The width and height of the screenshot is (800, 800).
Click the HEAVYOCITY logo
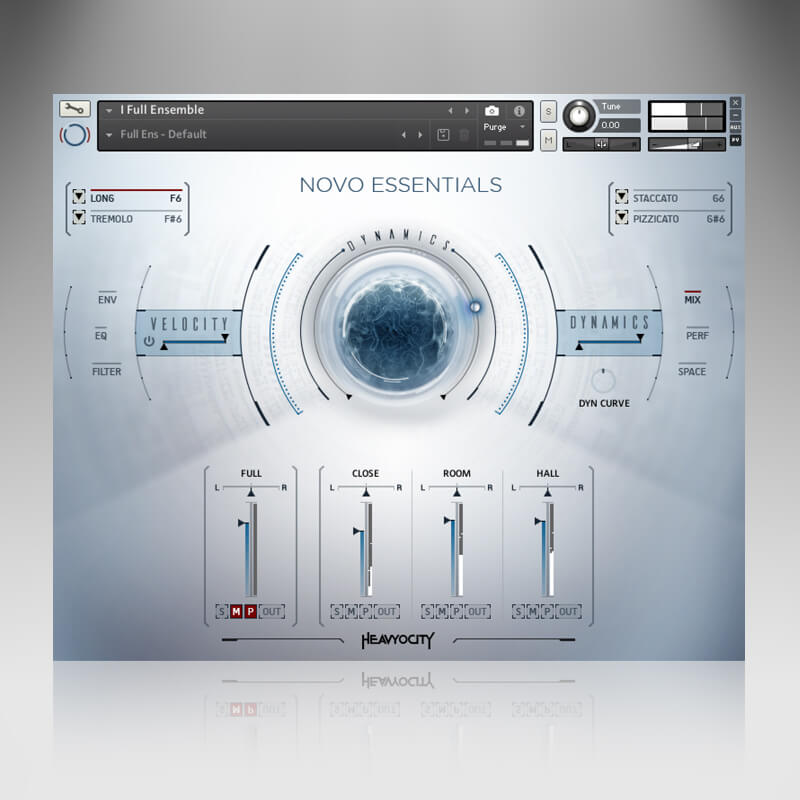click(400, 641)
